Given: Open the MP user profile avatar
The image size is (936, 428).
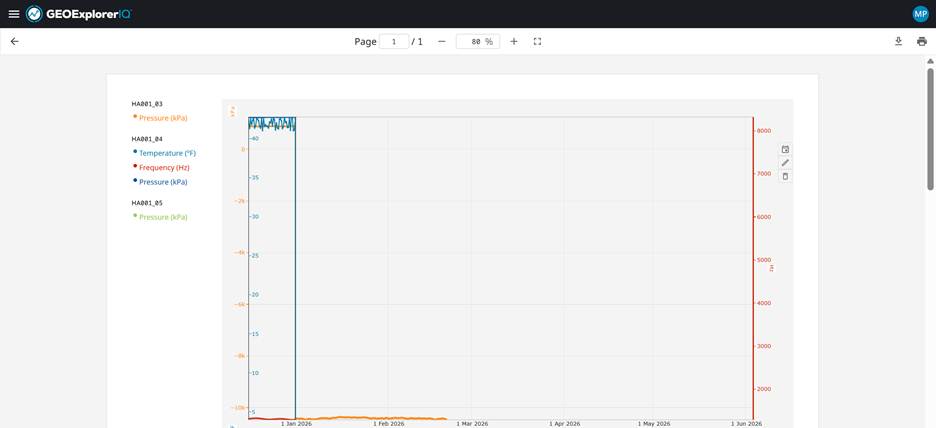Looking at the screenshot, I should (920, 14).
